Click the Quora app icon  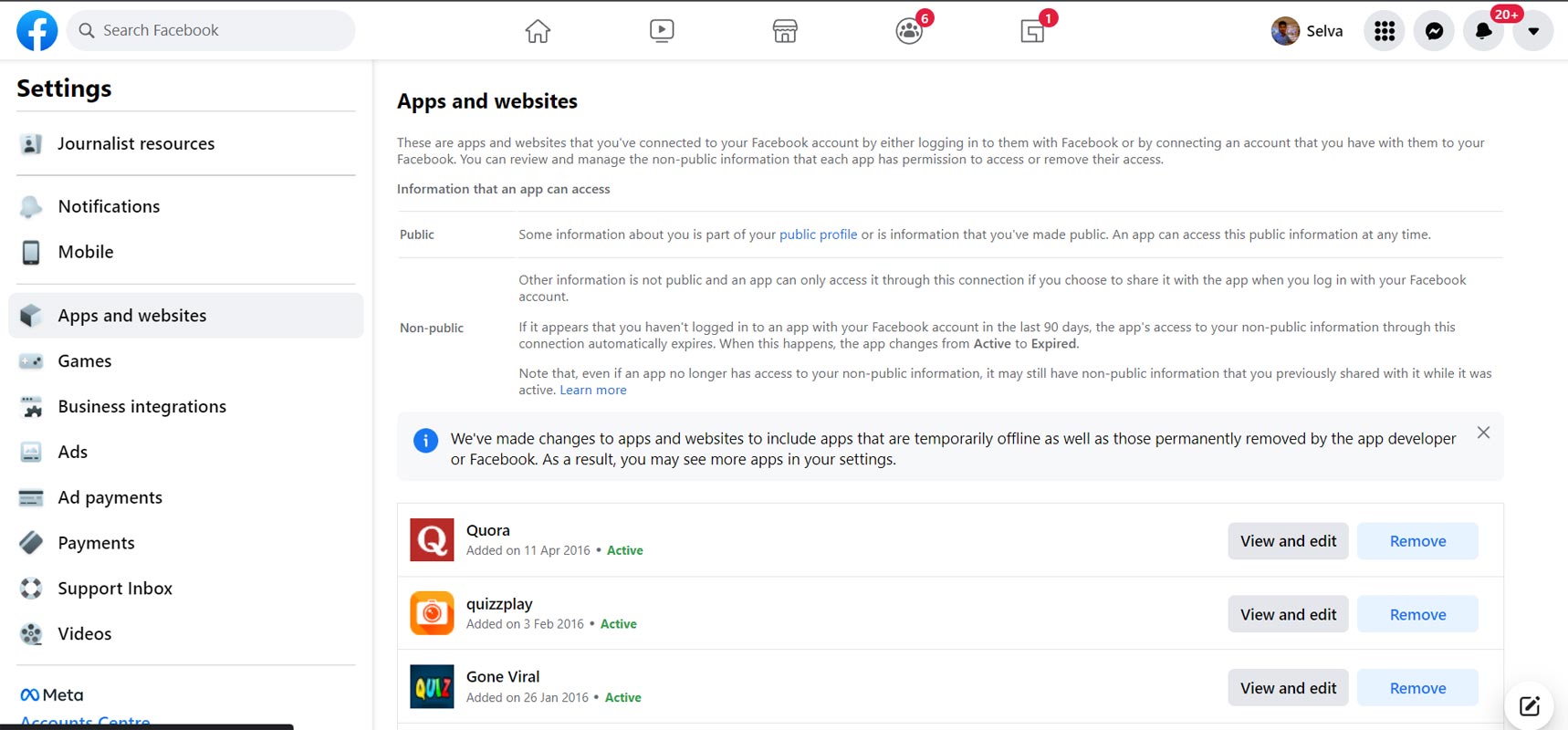tap(432, 539)
